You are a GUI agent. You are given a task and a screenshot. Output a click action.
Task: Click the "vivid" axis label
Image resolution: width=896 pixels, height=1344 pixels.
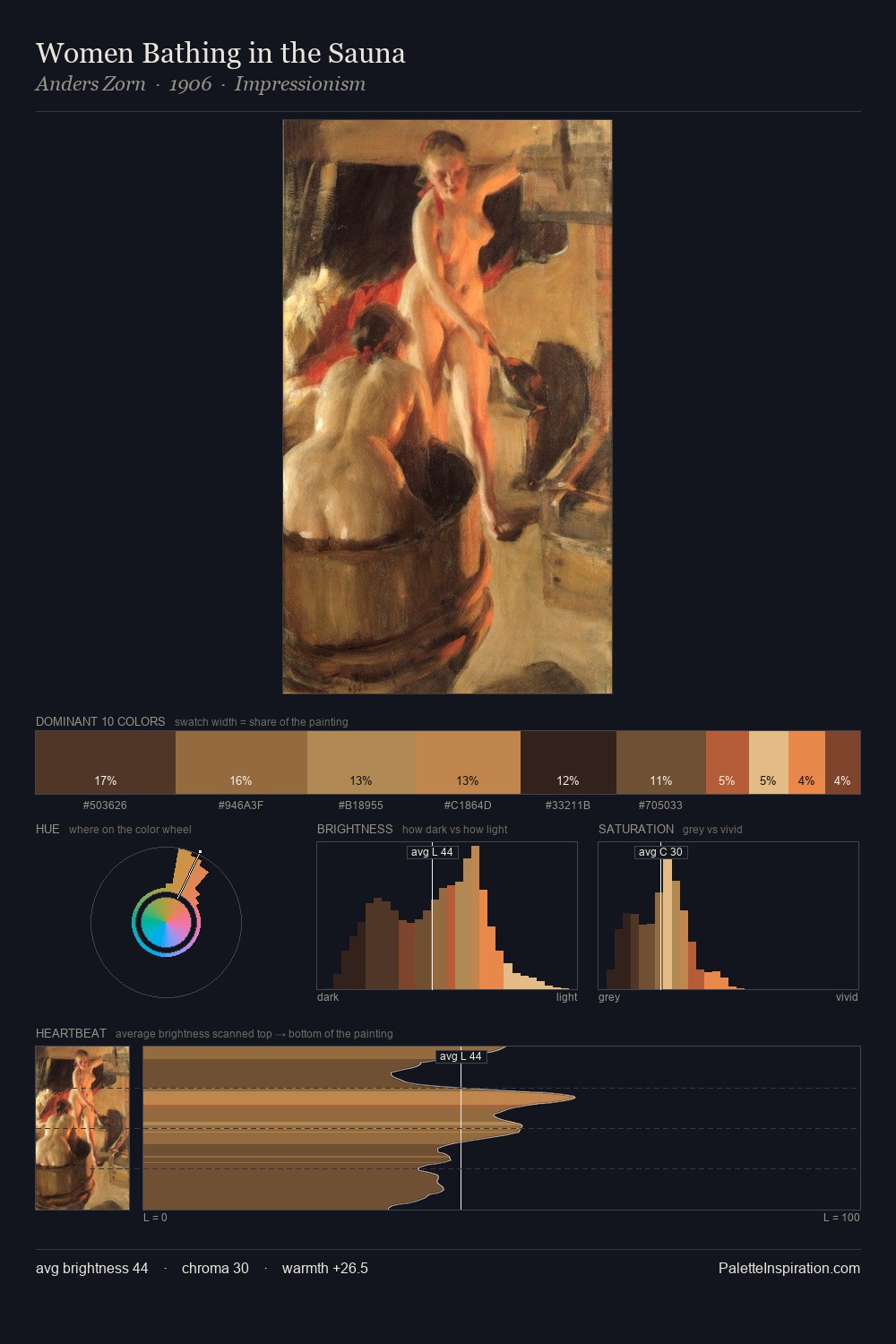pyautogui.click(x=847, y=997)
